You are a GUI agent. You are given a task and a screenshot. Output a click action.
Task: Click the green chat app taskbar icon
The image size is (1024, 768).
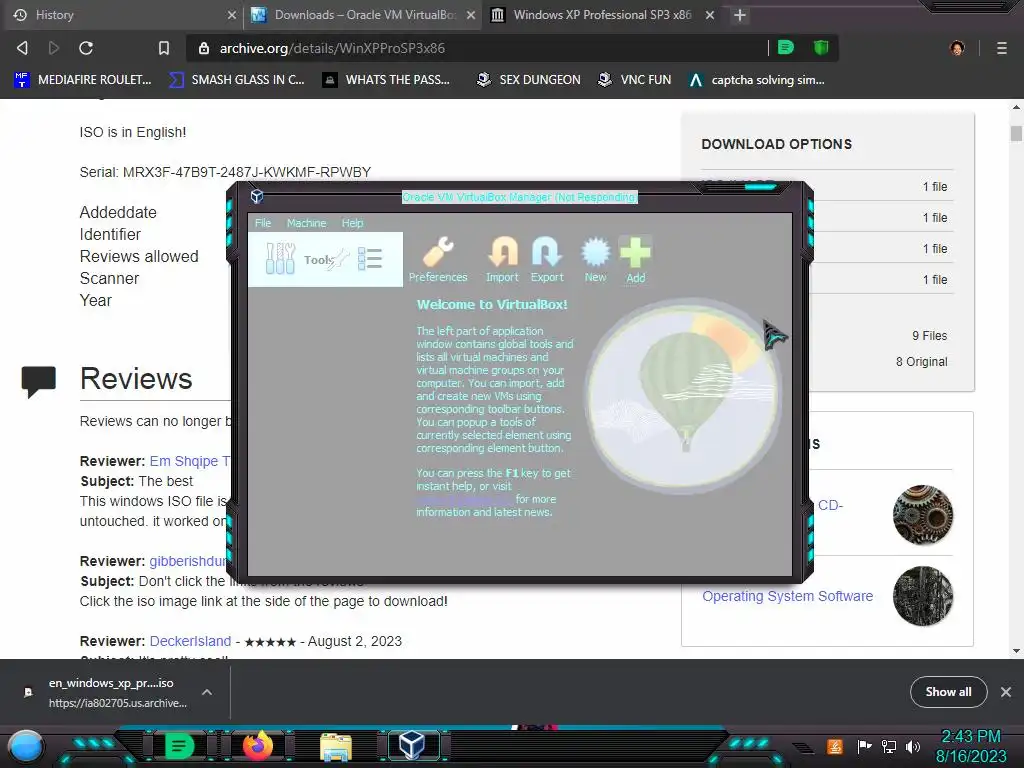[x=179, y=746]
